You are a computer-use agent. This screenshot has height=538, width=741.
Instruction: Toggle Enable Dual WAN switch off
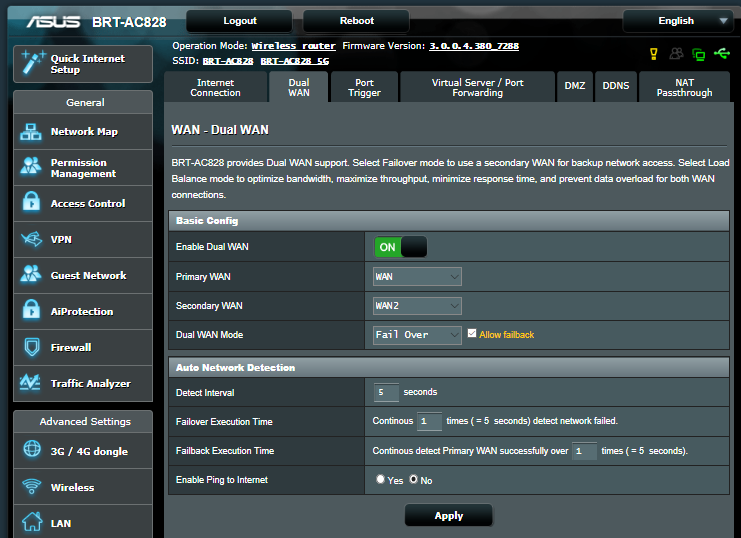pyautogui.click(x=400, y=247)
